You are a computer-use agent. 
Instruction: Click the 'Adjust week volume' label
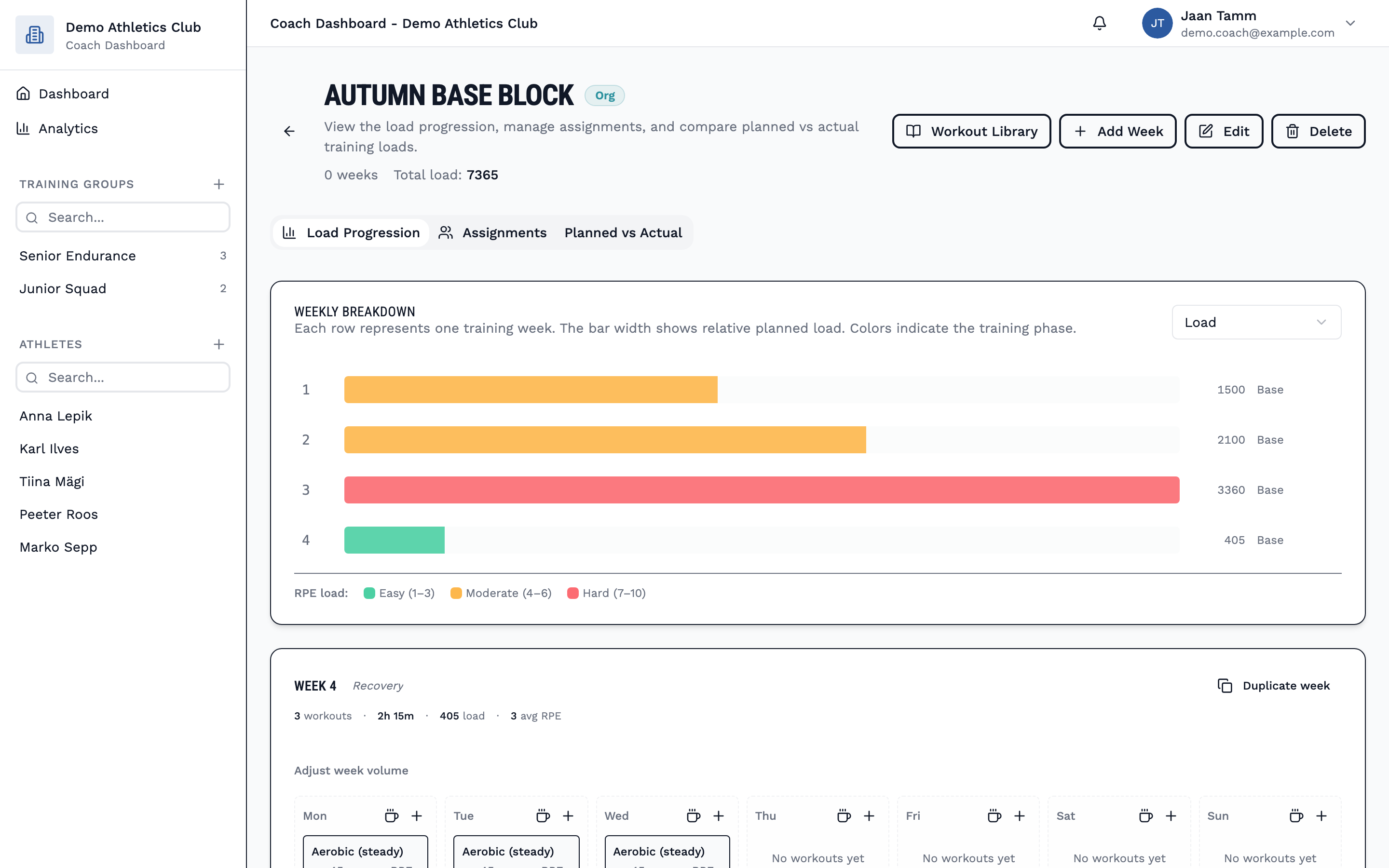coord(351,771)
